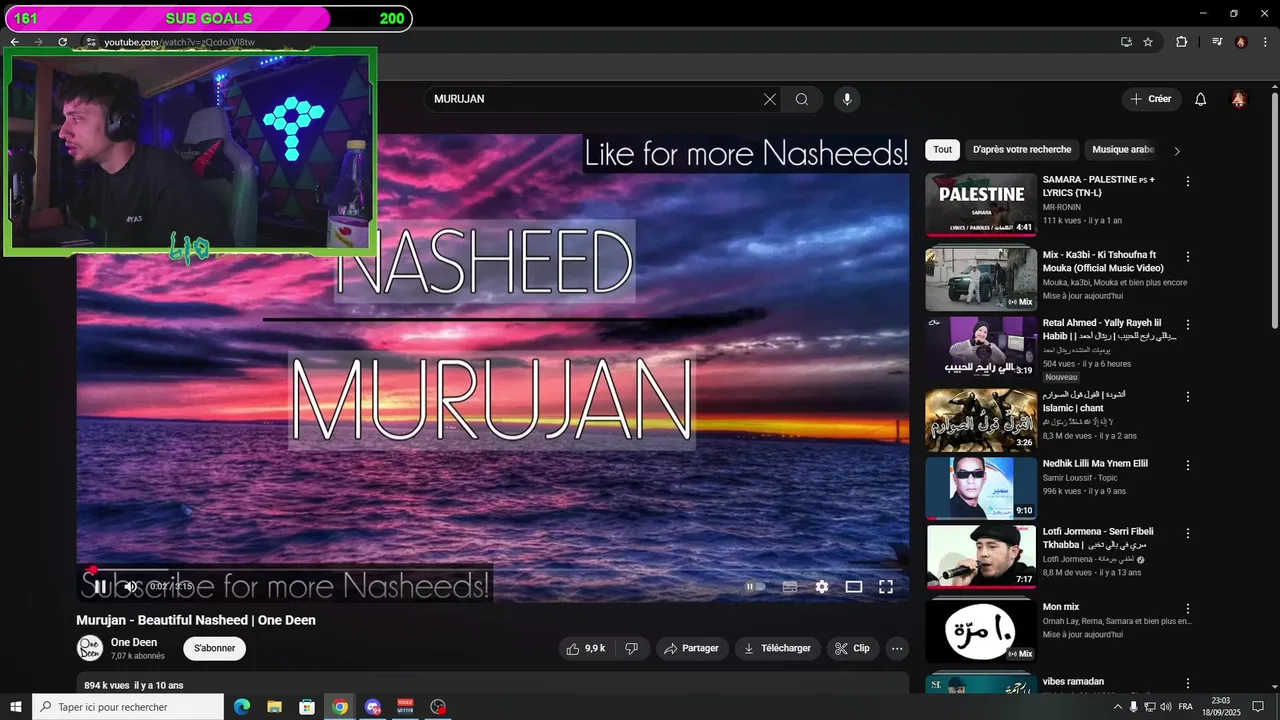This screenshot has width=1280, height=720.
Task: Open the player settings gear
Action: (822, 587)
